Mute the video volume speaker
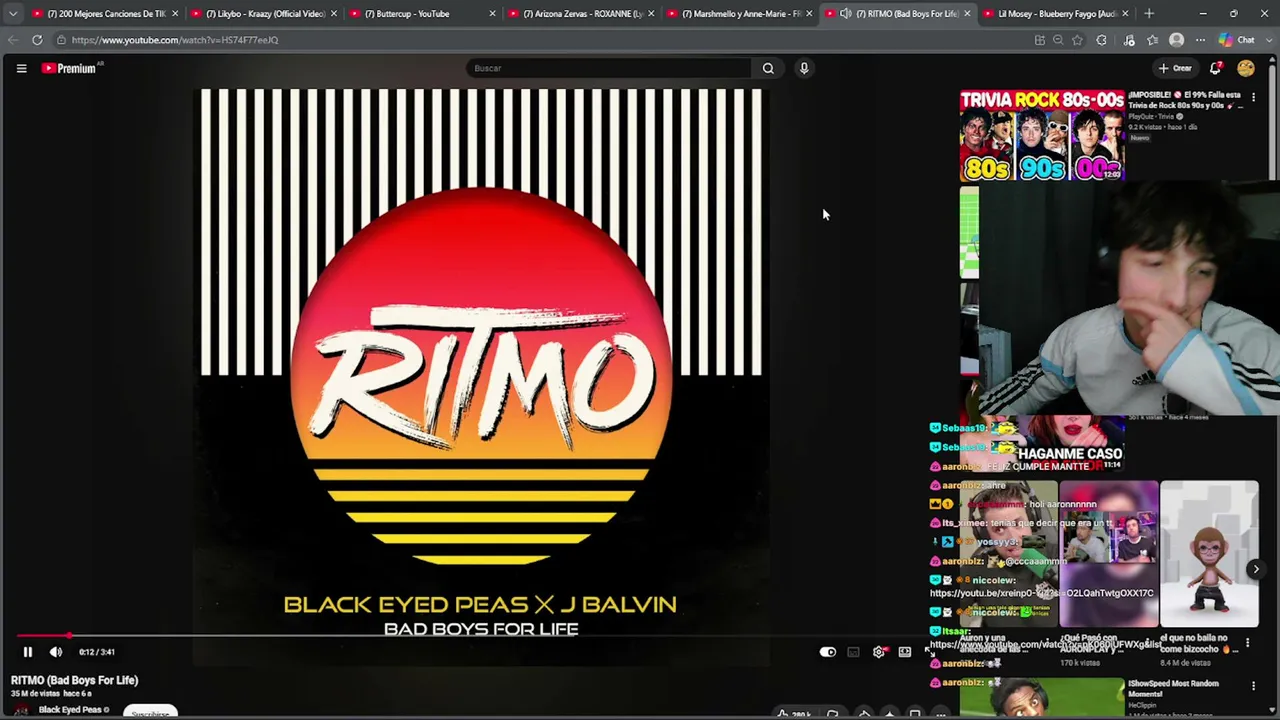The image size is (1280, 720). point(56,652)
